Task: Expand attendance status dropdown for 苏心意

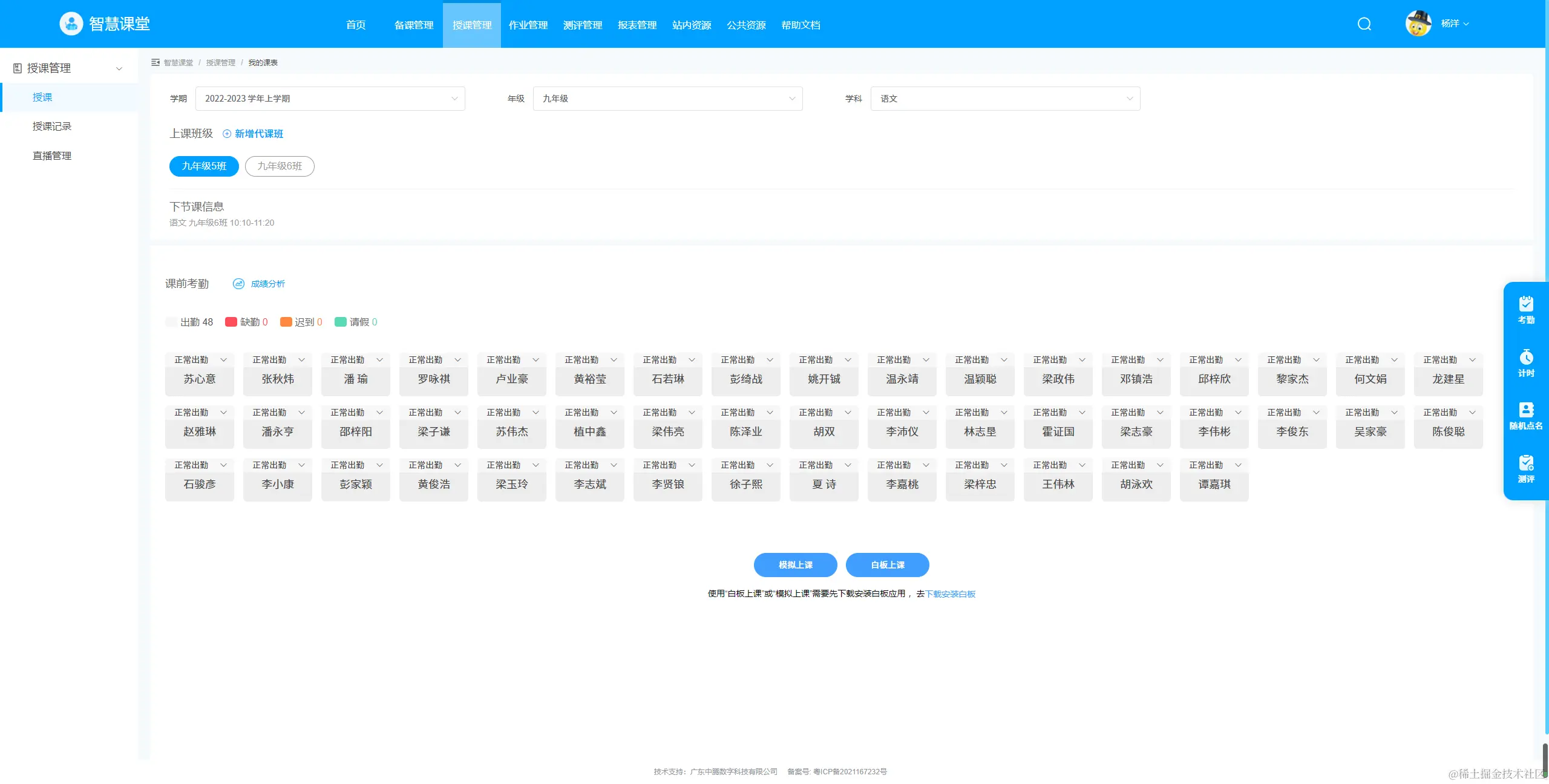Action: pos(223,360)
